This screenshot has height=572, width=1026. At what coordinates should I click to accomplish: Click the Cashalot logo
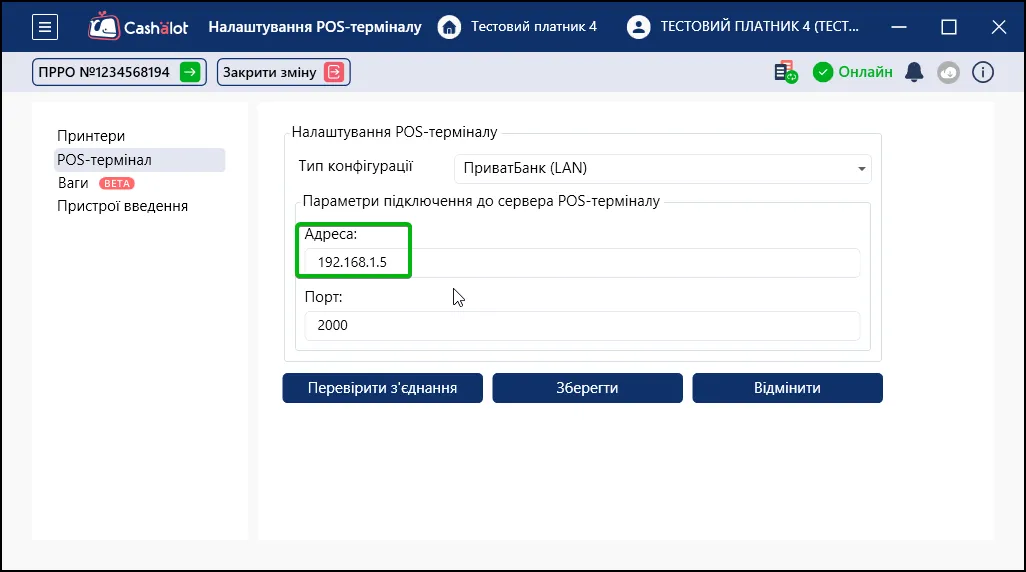tap(138, 27)
